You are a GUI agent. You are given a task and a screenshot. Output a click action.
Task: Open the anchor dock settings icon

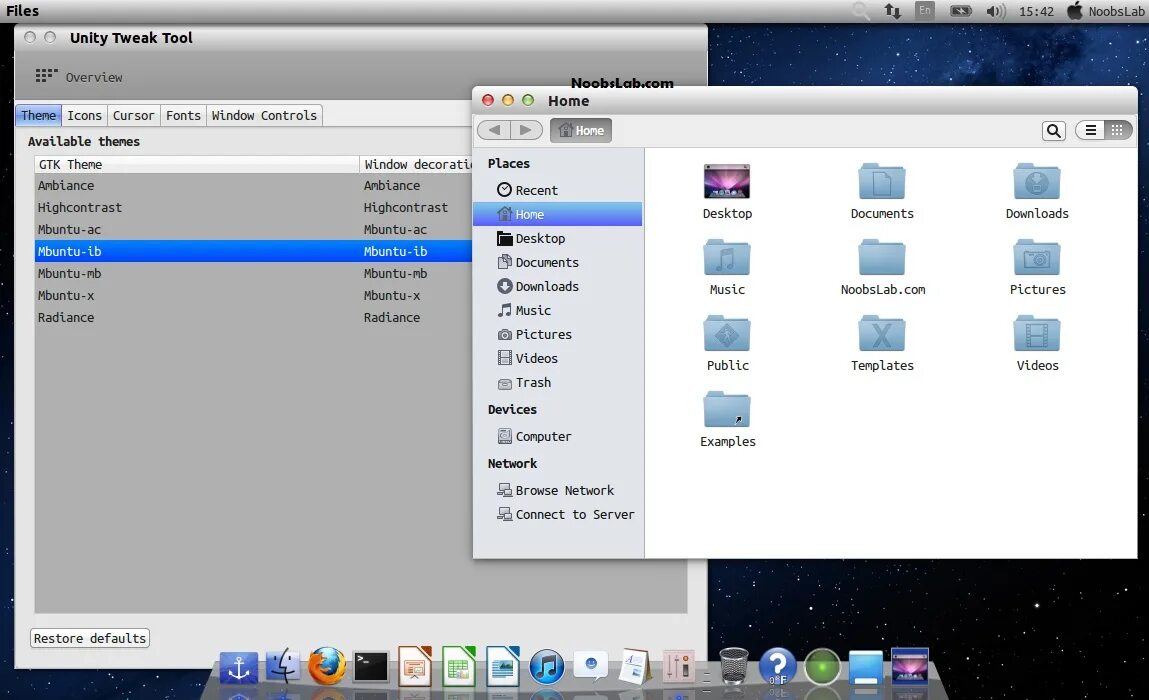[x=239, y=668]
